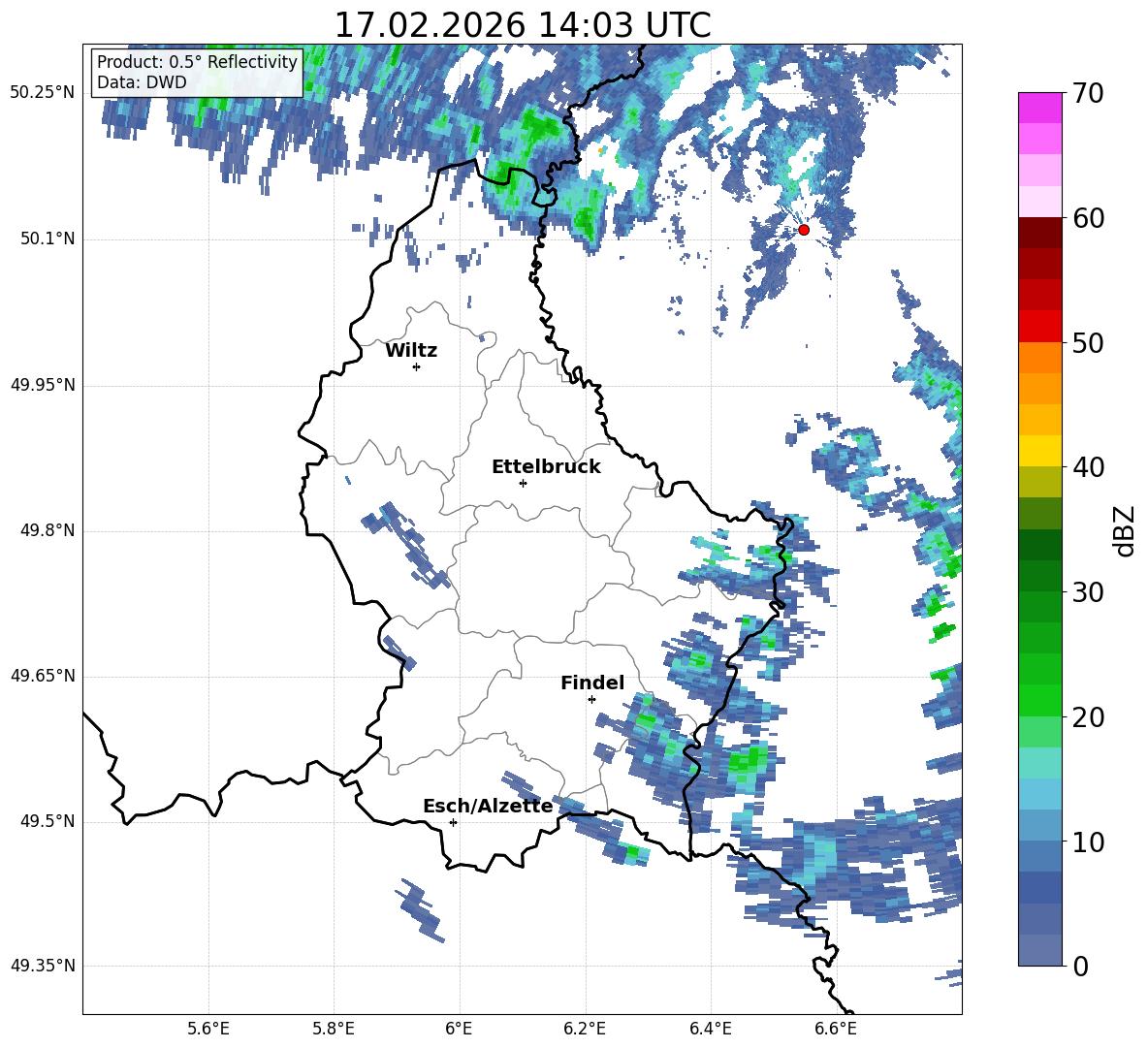Click the yellow colorbar segment above 40
This screenshot has width=1148, height=1048.
[1040, 451]
